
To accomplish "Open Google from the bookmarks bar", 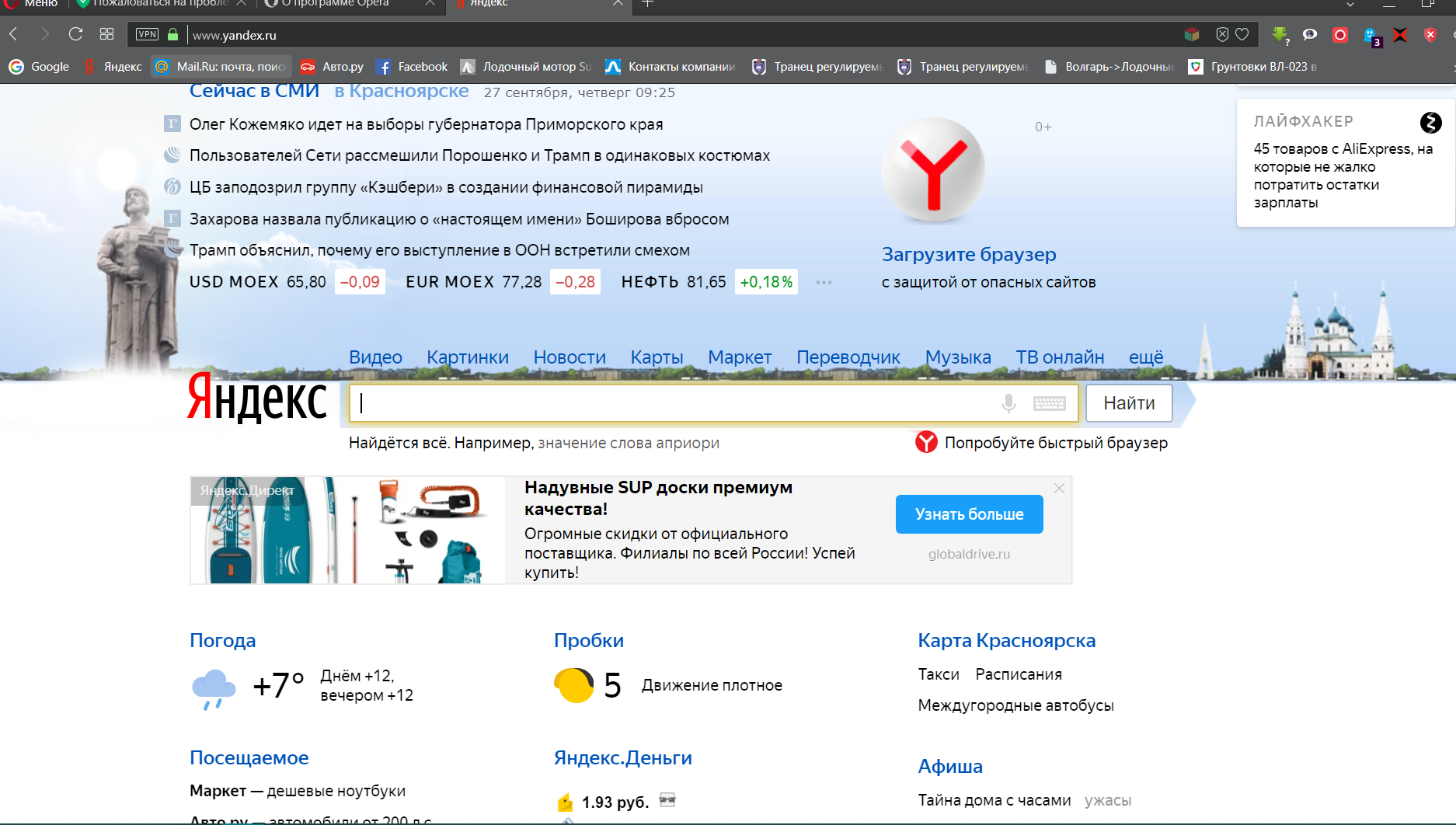I will (x=38, y=66).
